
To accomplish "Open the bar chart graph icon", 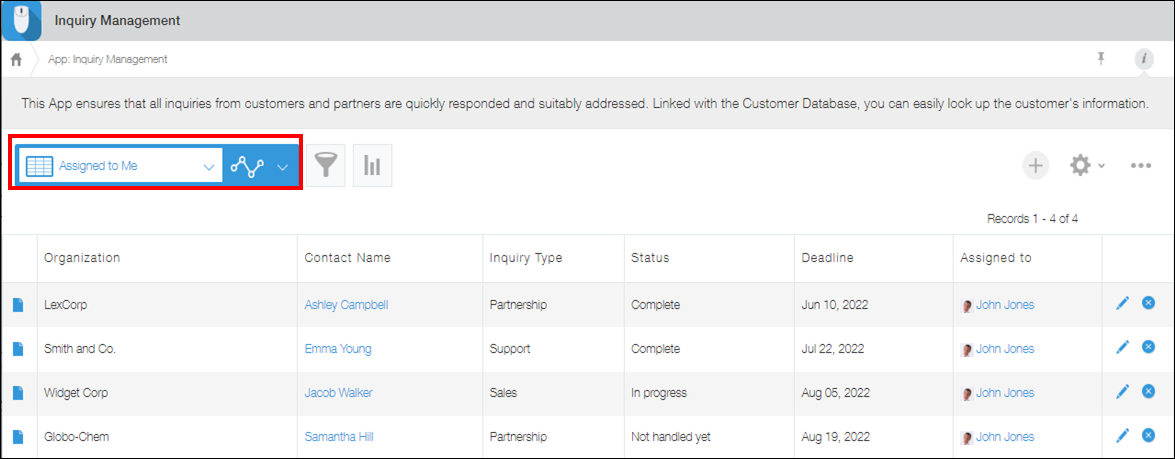I will [372, 166].
